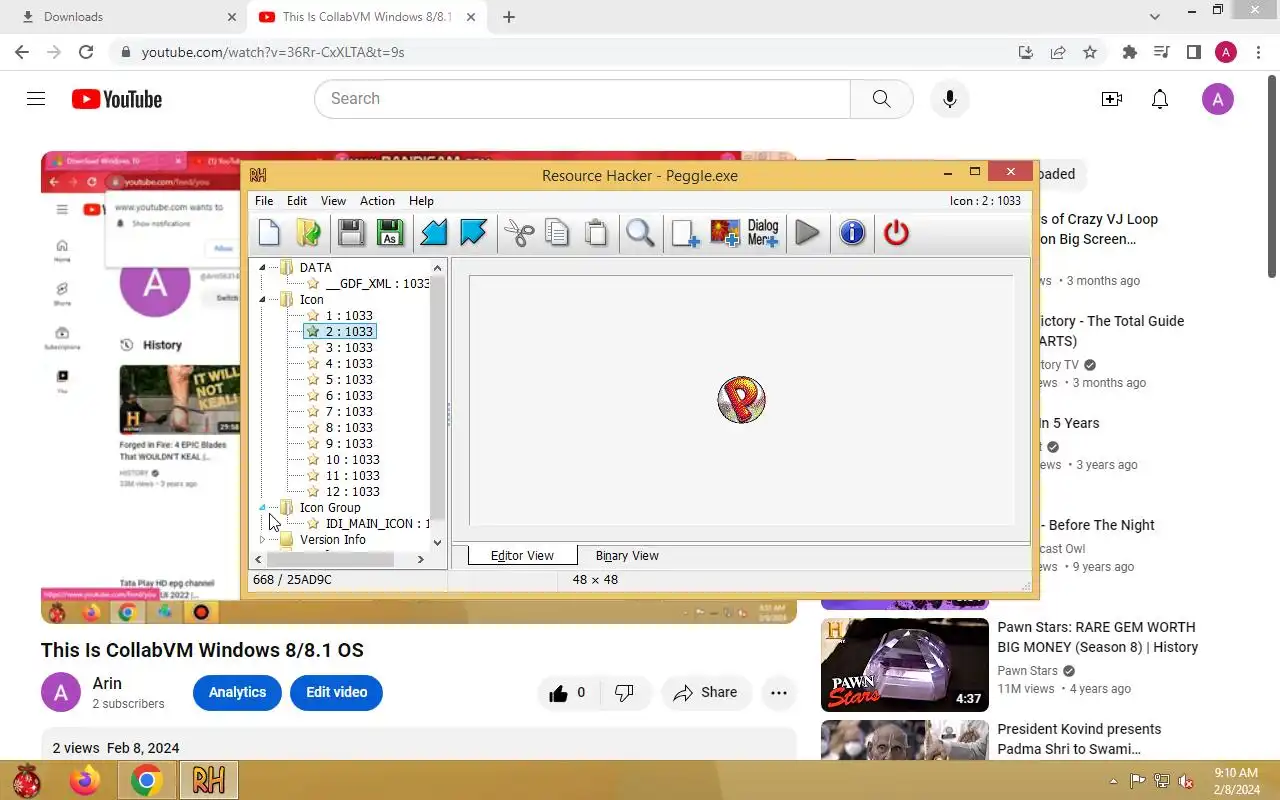Switch to the Binary View tab
Screen dimensions: 1280x800
point(627,555)
